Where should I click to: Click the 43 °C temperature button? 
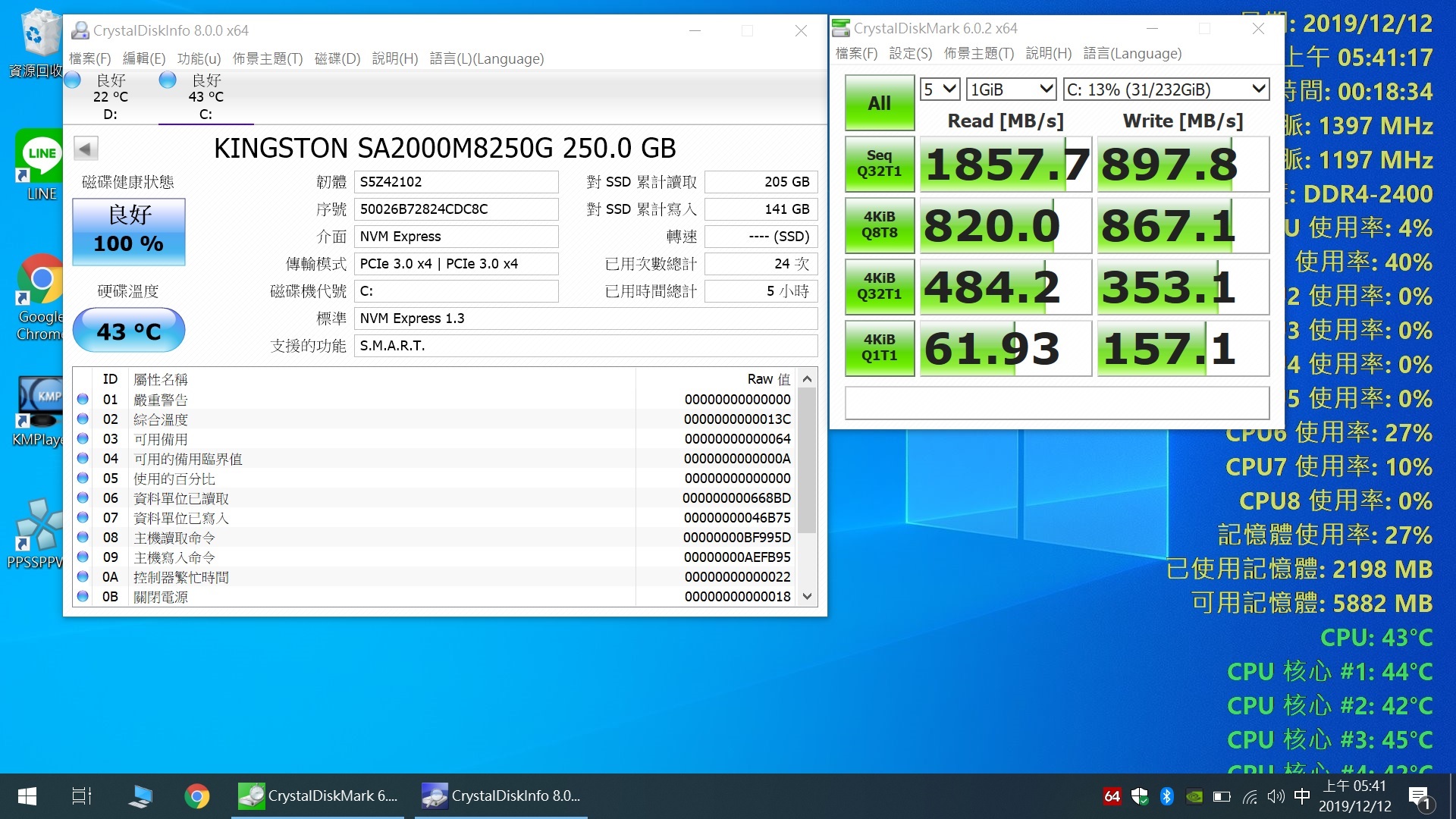[129, 331]
